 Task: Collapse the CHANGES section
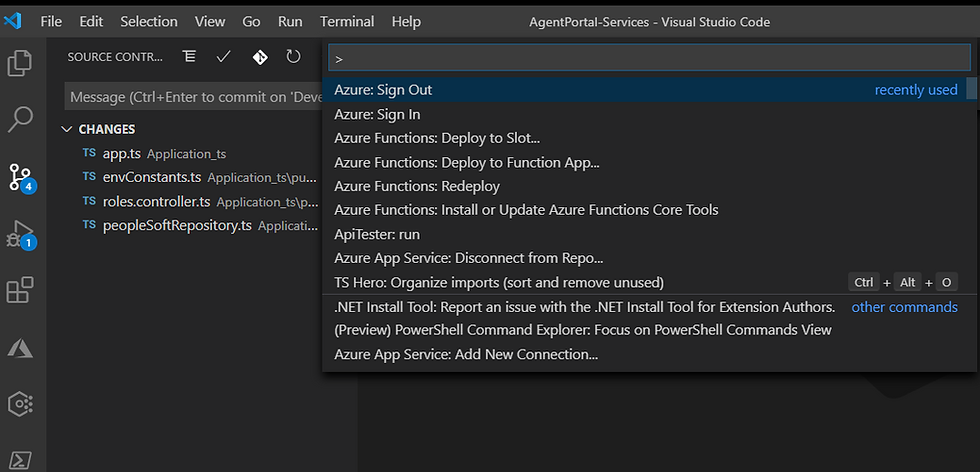tap(67, 129)
